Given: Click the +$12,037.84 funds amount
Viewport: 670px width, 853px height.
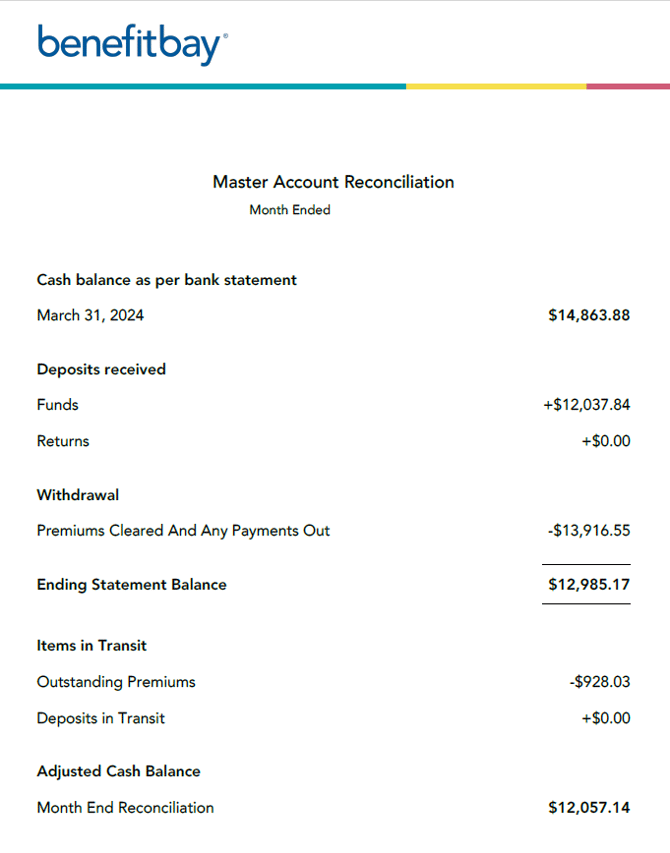Looking at the screenshot, I should [586, 405].
